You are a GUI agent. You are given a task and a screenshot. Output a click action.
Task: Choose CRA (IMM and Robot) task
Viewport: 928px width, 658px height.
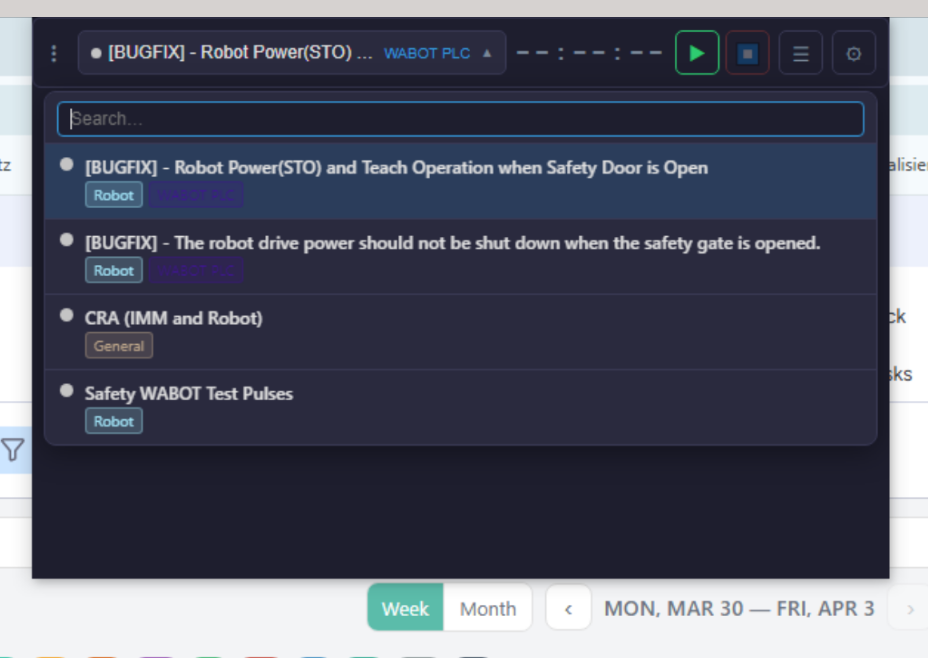174,318
